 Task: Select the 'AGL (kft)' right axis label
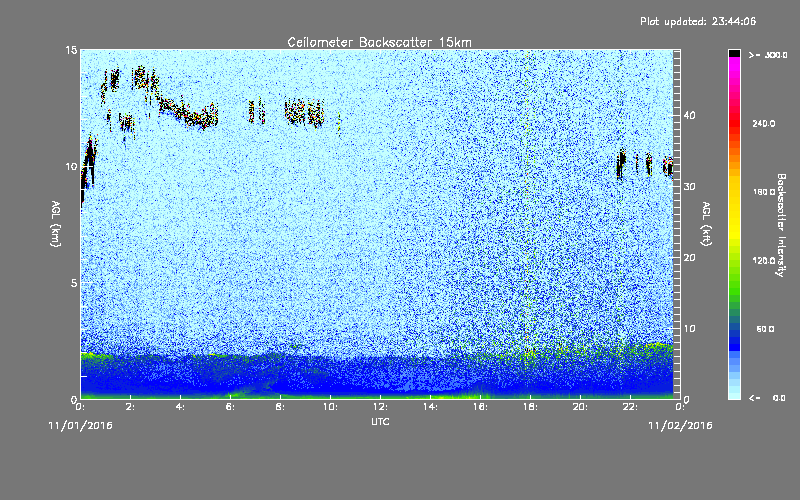pyautogui.click(x=707, y=223)
